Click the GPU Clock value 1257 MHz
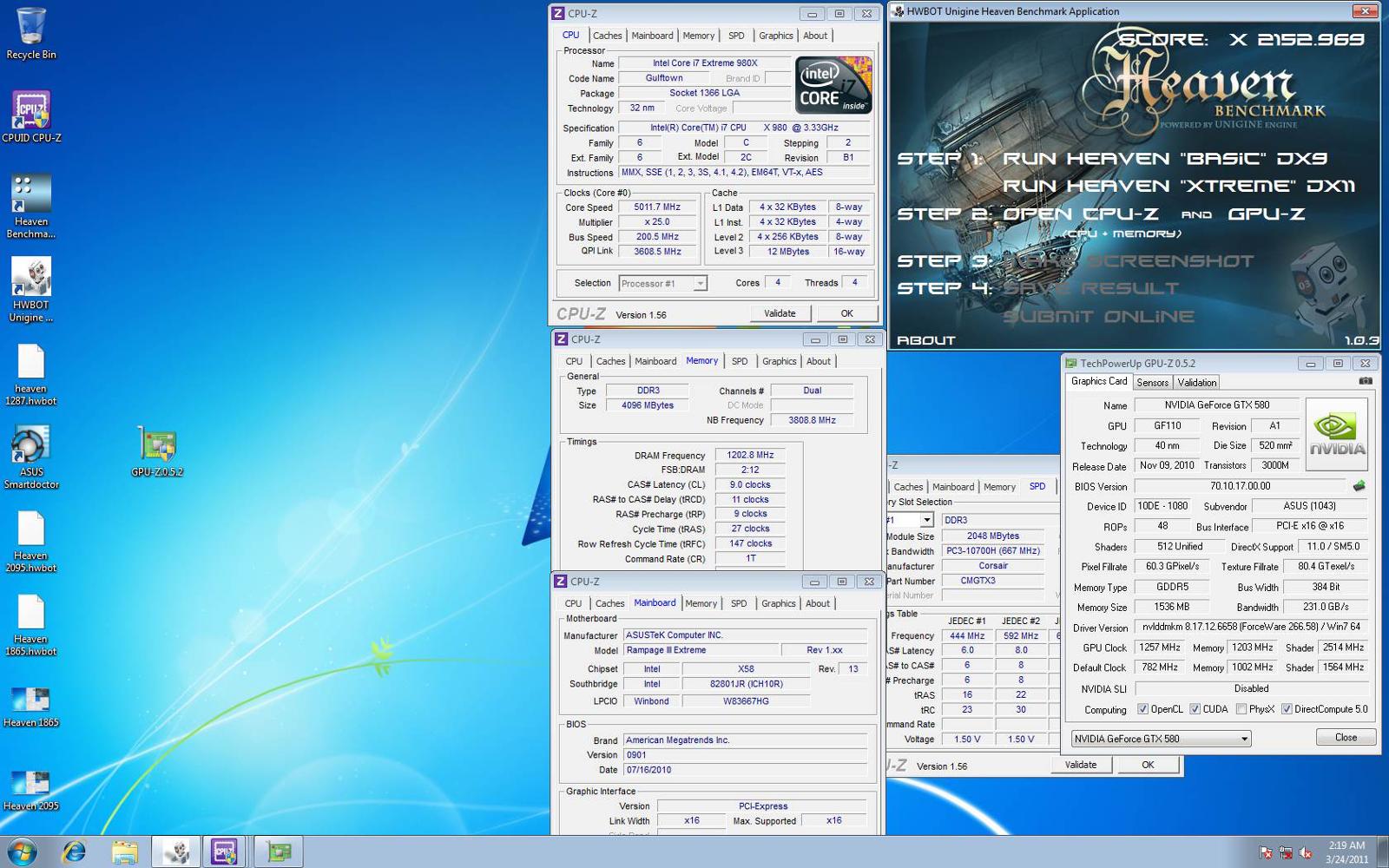1389x868 pixels. pos(1160,648)
